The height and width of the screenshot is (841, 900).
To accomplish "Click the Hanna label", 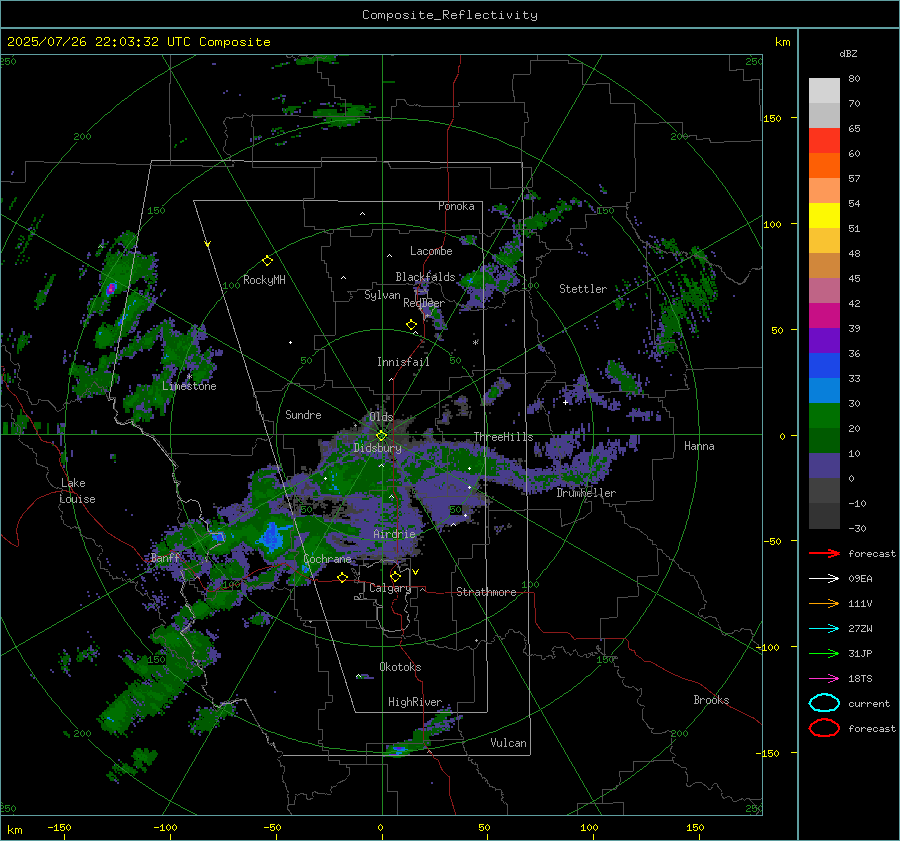I will pos(699,445).
